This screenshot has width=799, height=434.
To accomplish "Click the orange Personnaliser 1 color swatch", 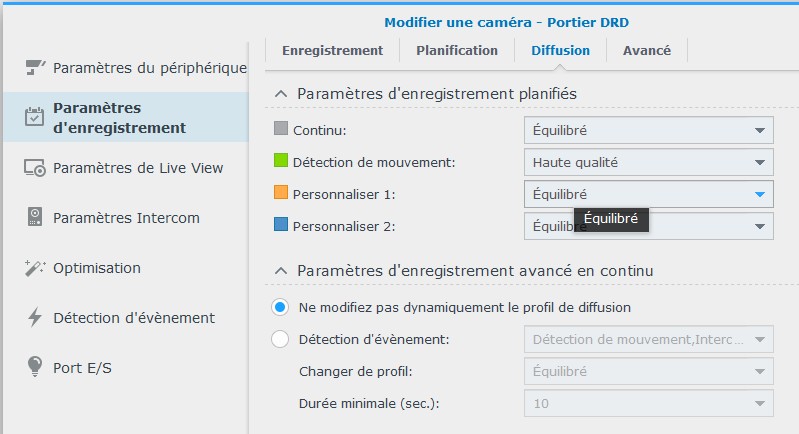I will pos(280,193).
